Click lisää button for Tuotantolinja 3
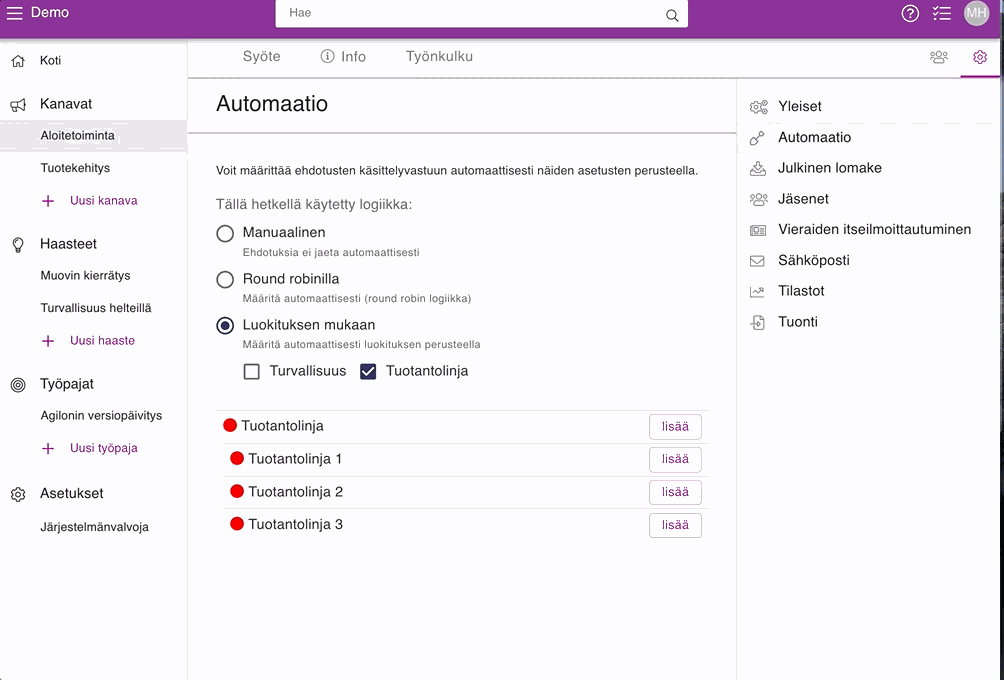The height and width of the screenshot is (680, 1004). [675, 525]
